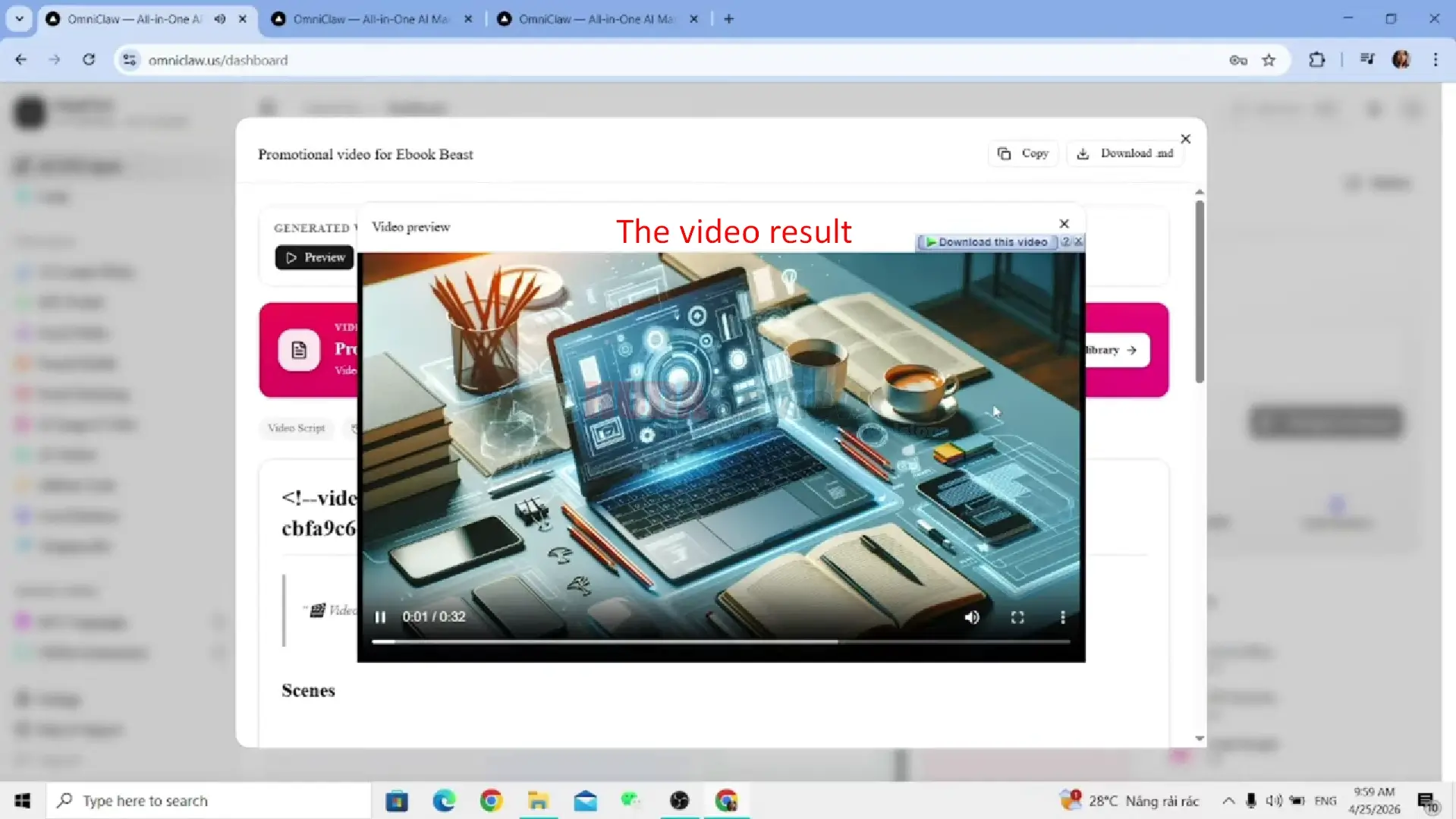Dismiss the Download this video overlay
The image size is (1456, 819).
tap(1078, 241)
